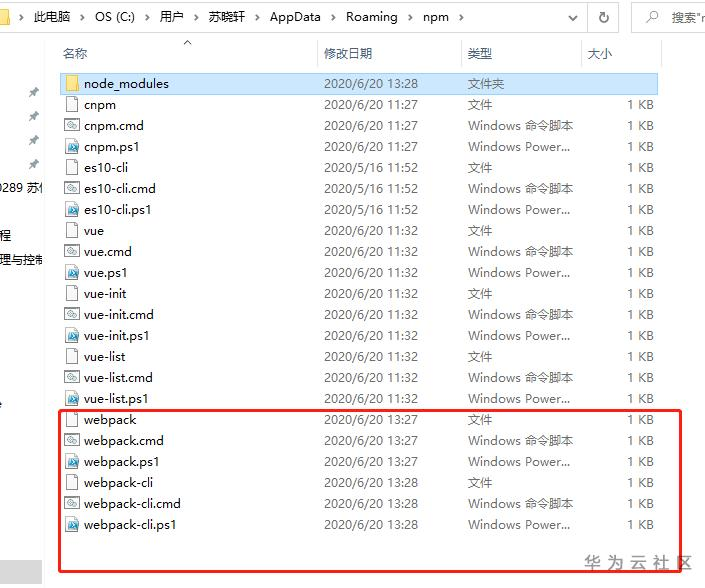This screenshot has height=588, width=705.
Task: Expand the chevron after AppData
Action: coord(333,18)
